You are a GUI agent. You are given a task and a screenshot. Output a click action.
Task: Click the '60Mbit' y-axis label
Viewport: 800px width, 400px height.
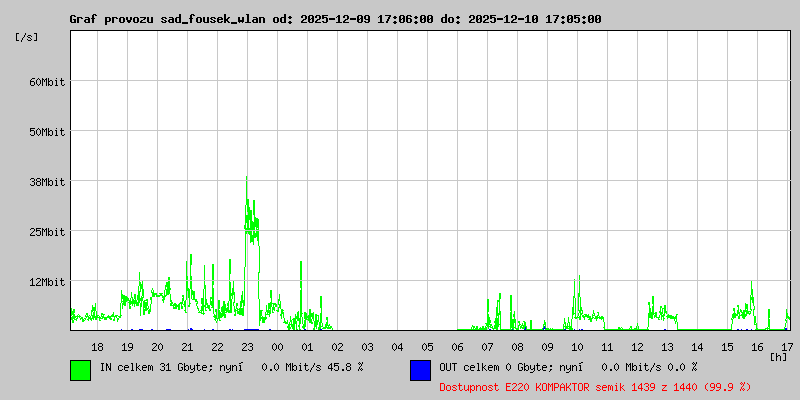coord(47,82)
